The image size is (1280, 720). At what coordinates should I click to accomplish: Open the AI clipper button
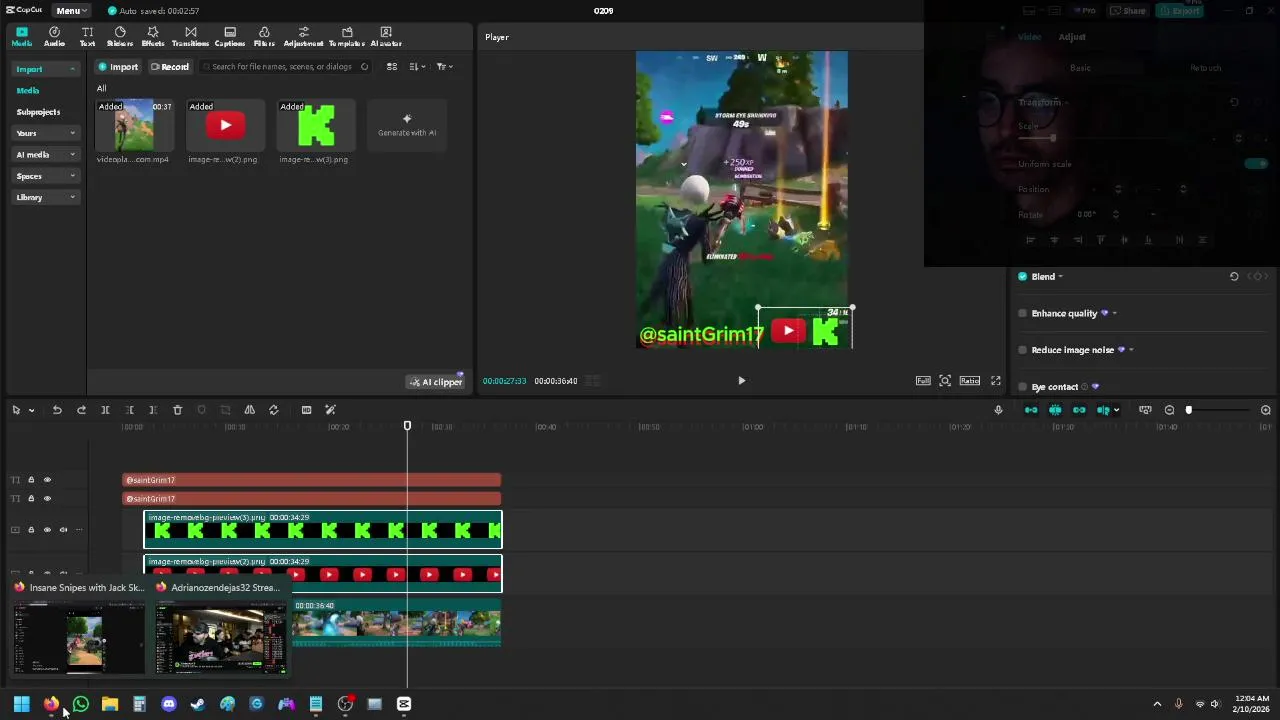[436, 382]
